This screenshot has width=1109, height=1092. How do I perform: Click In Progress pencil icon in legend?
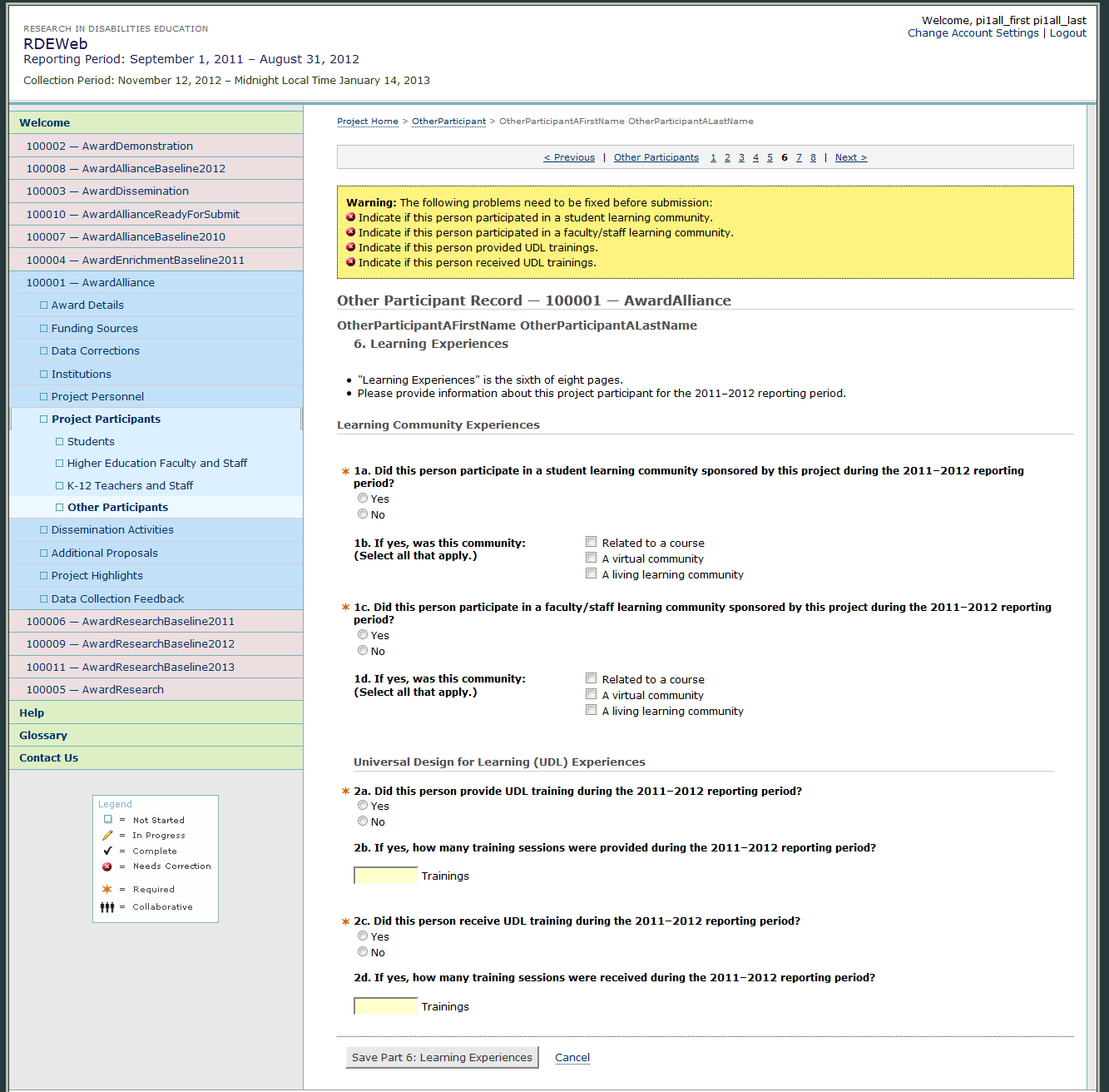tap(107, 836)
